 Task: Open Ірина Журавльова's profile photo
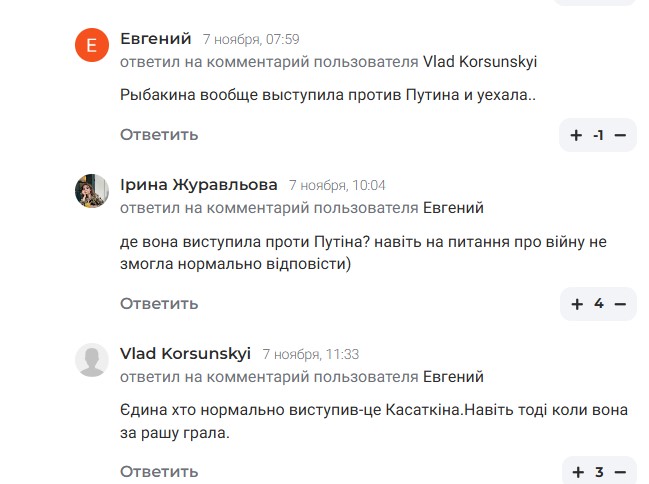pos(92,190)
